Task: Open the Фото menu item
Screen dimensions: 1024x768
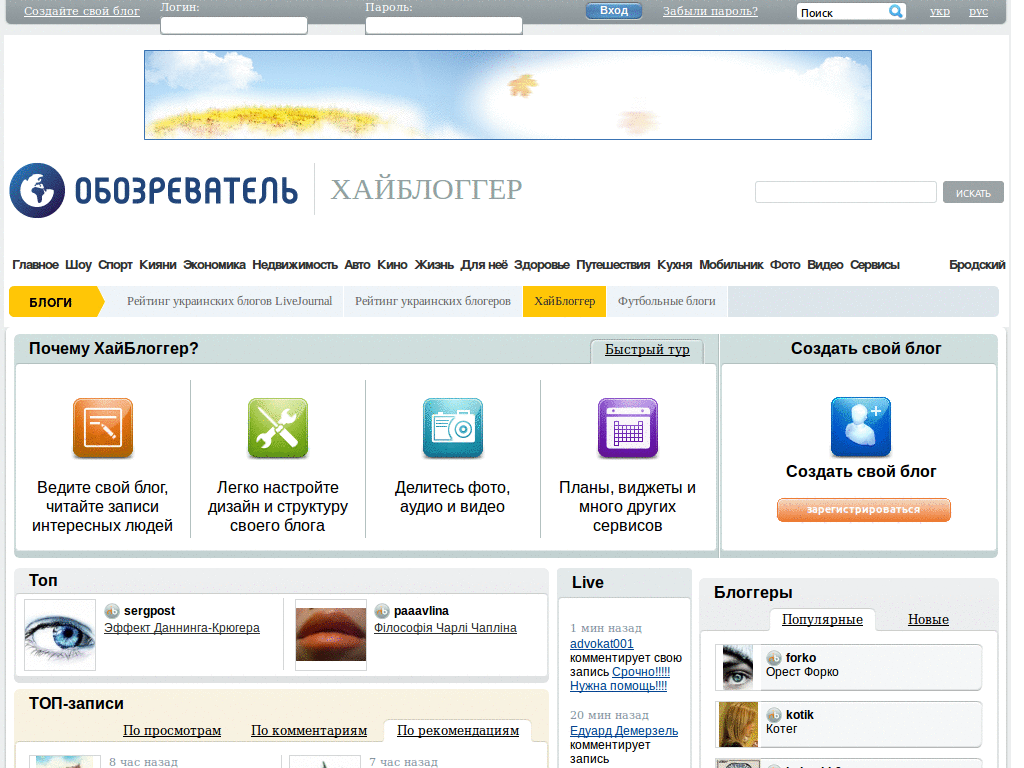Action: 785,264
